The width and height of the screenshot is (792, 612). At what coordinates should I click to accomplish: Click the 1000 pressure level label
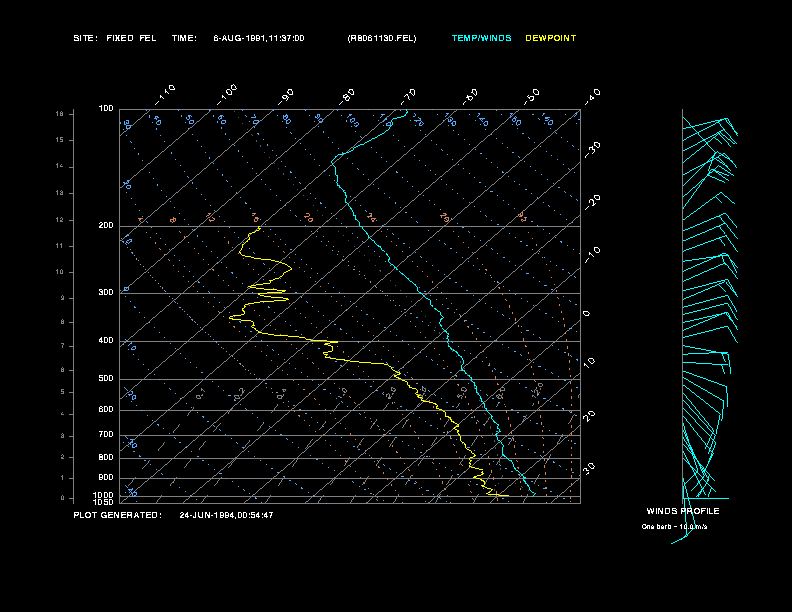click(104, 495)
